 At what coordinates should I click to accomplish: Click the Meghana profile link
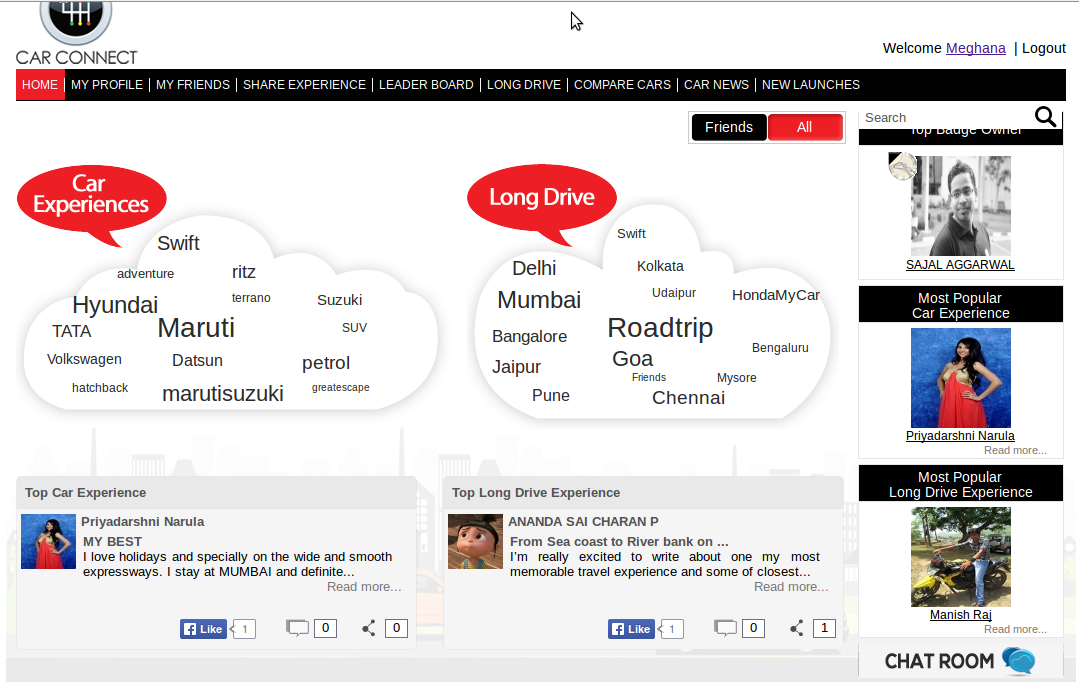point(976,48)
